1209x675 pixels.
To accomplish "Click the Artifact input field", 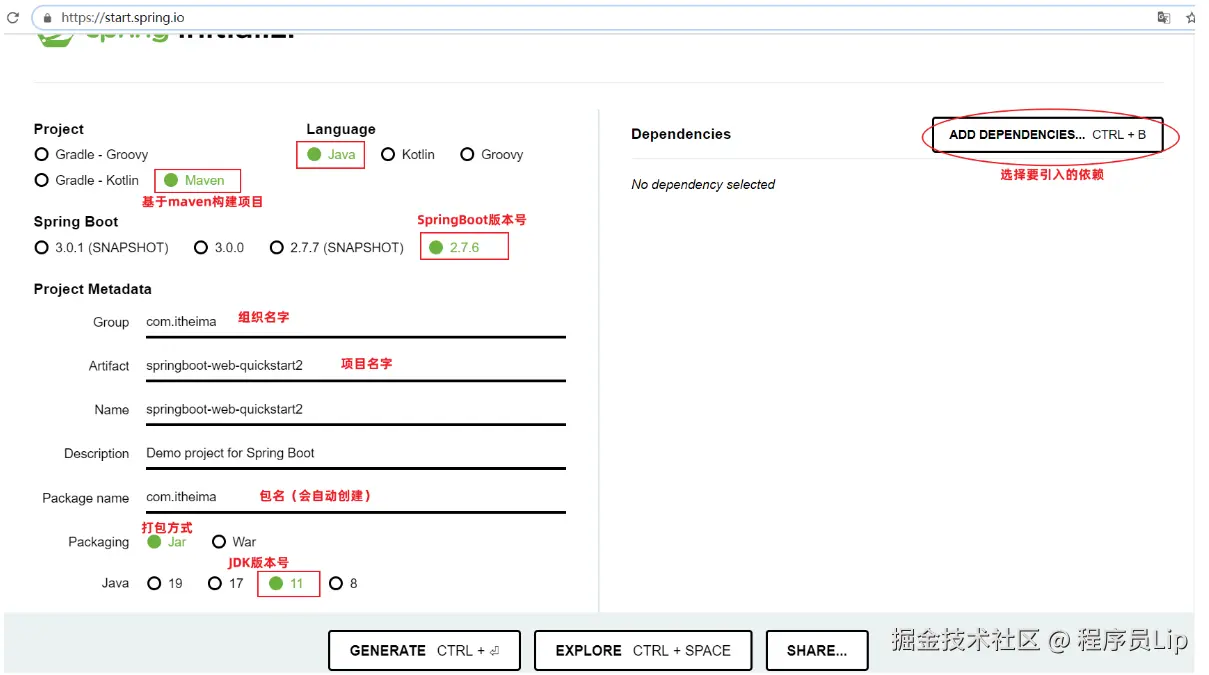I will pos(355,366).
